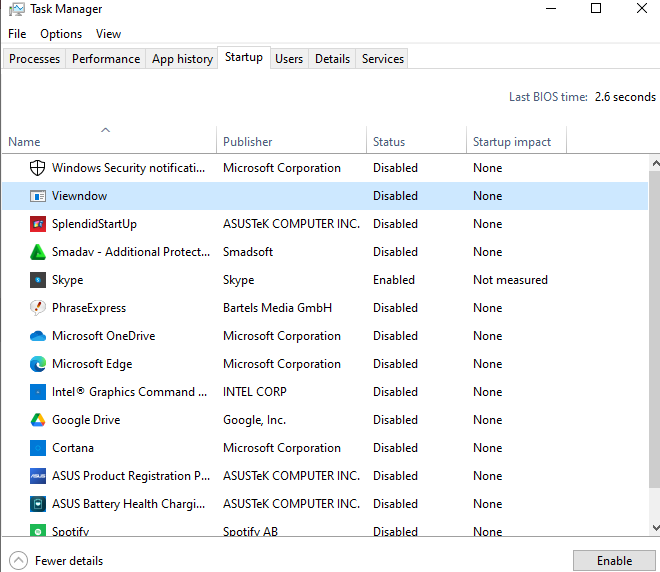The image size is (660, 572).
Task: Select the PhraseExpress entry name
Action: coord(89,308)
